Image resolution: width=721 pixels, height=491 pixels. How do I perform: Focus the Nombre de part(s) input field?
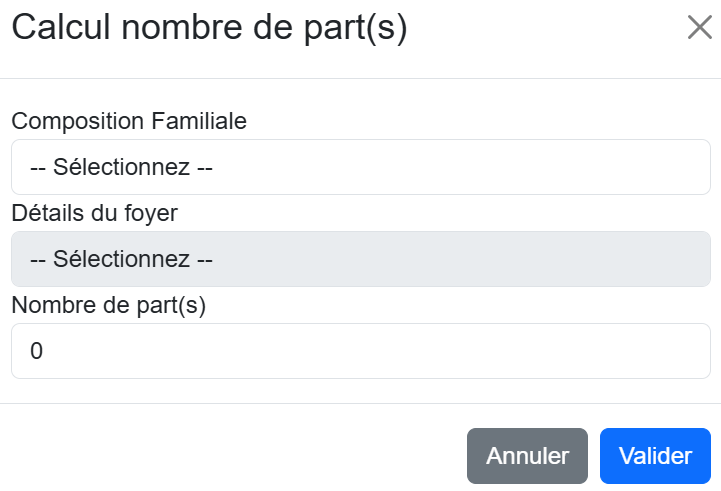(x=360, y=351)
